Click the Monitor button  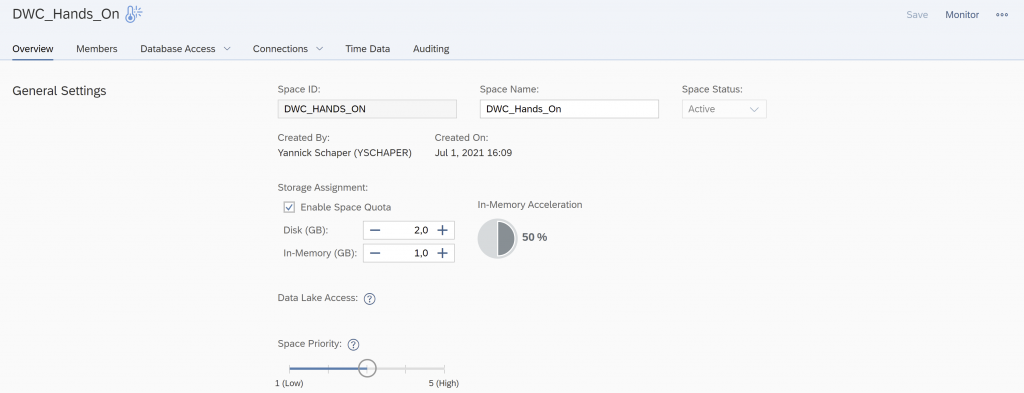(962, 14)
